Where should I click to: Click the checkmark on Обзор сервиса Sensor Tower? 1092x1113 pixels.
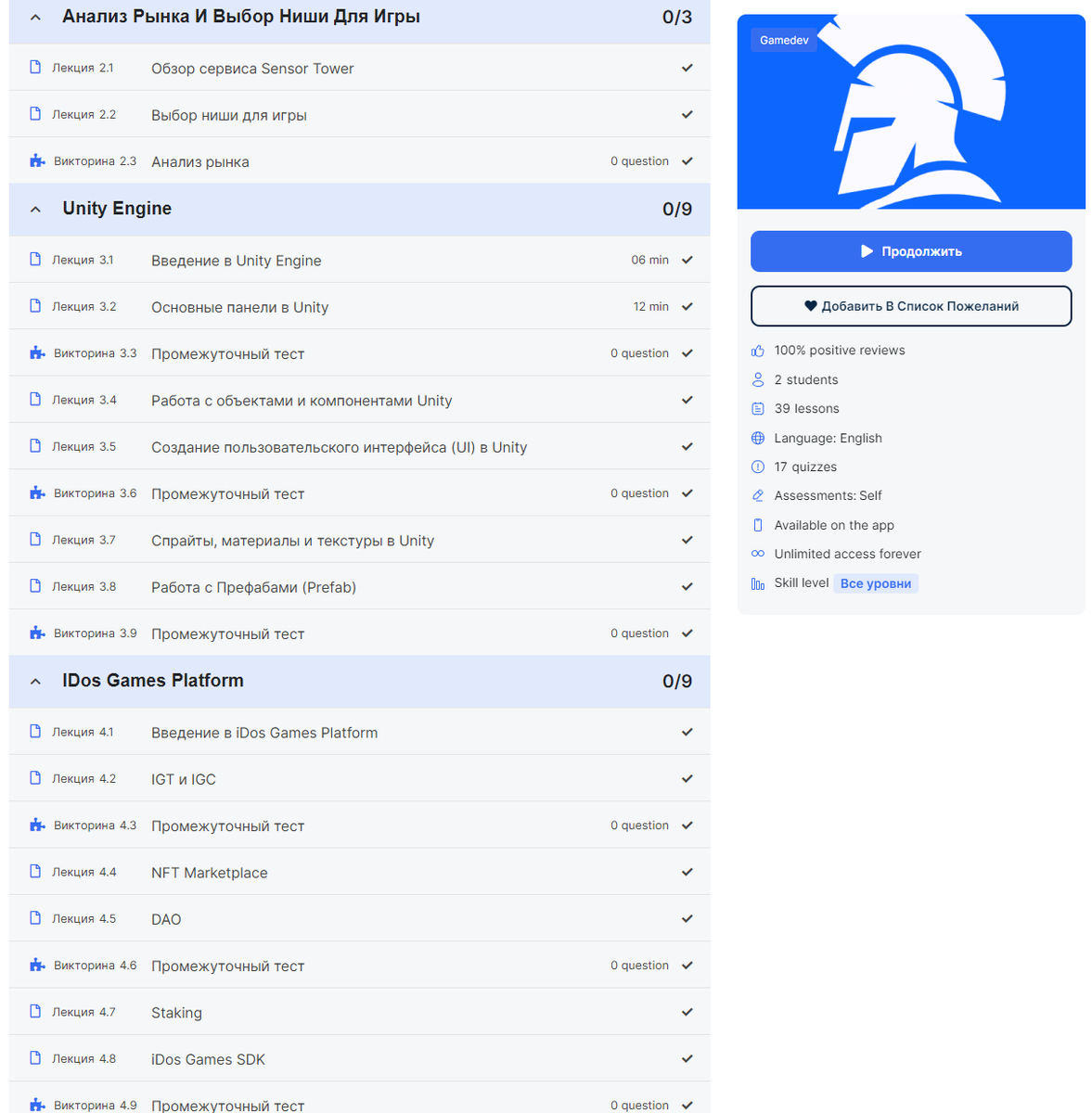pos(687,68)
